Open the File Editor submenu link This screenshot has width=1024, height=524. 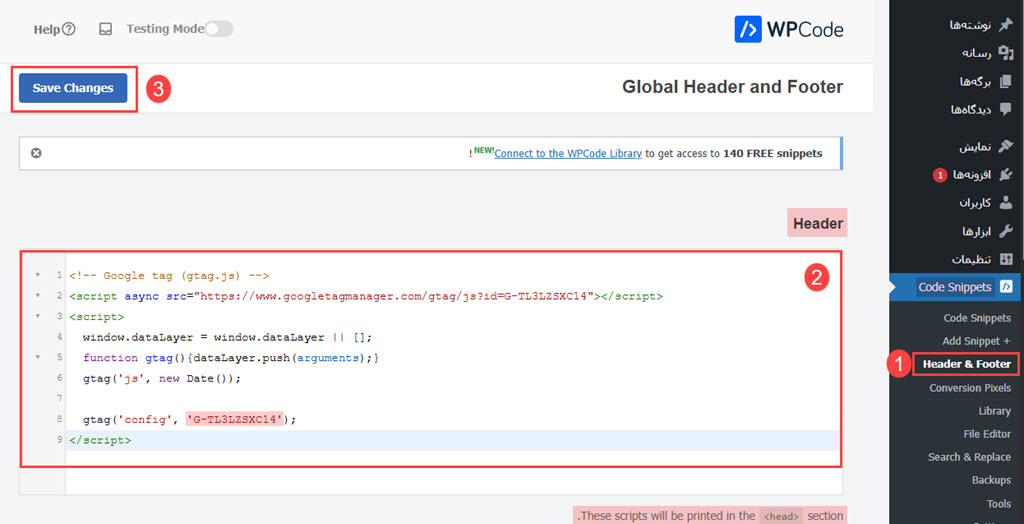(987, 434)
